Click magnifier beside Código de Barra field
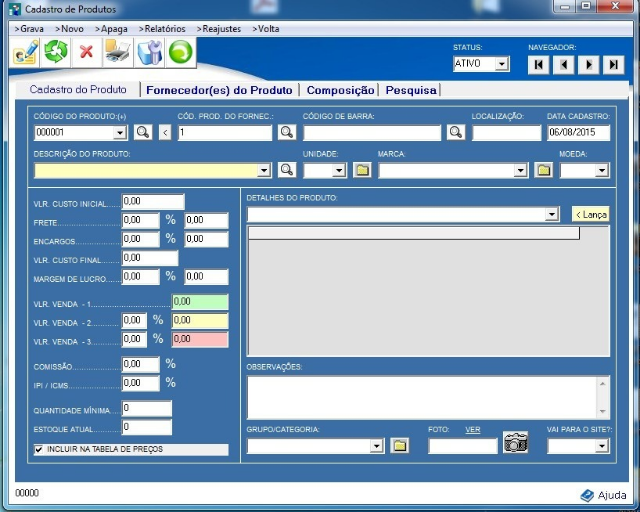 (456, 132)
